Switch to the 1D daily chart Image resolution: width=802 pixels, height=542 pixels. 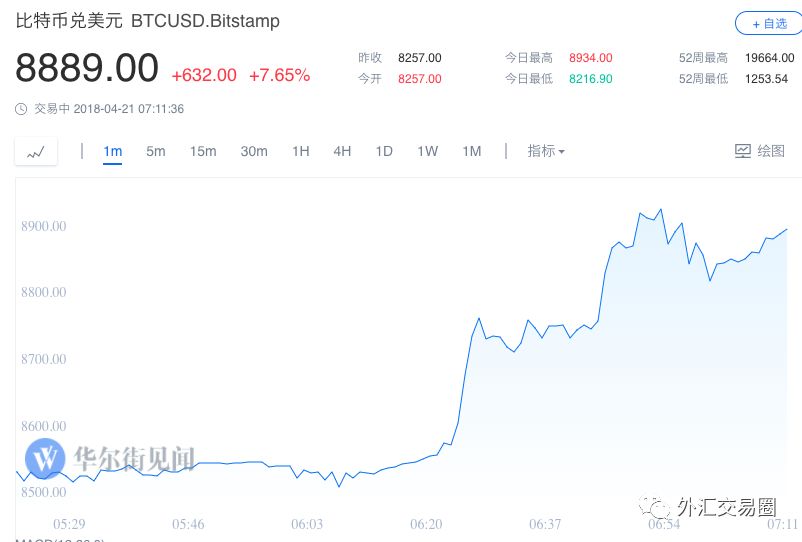[384, 151]
